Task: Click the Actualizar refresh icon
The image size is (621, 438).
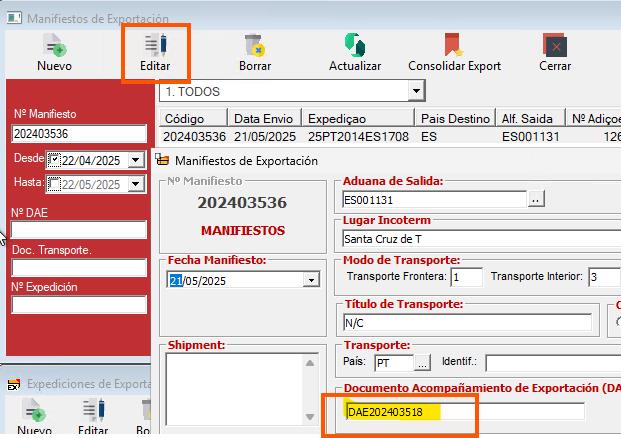Action: click(354, 45)
